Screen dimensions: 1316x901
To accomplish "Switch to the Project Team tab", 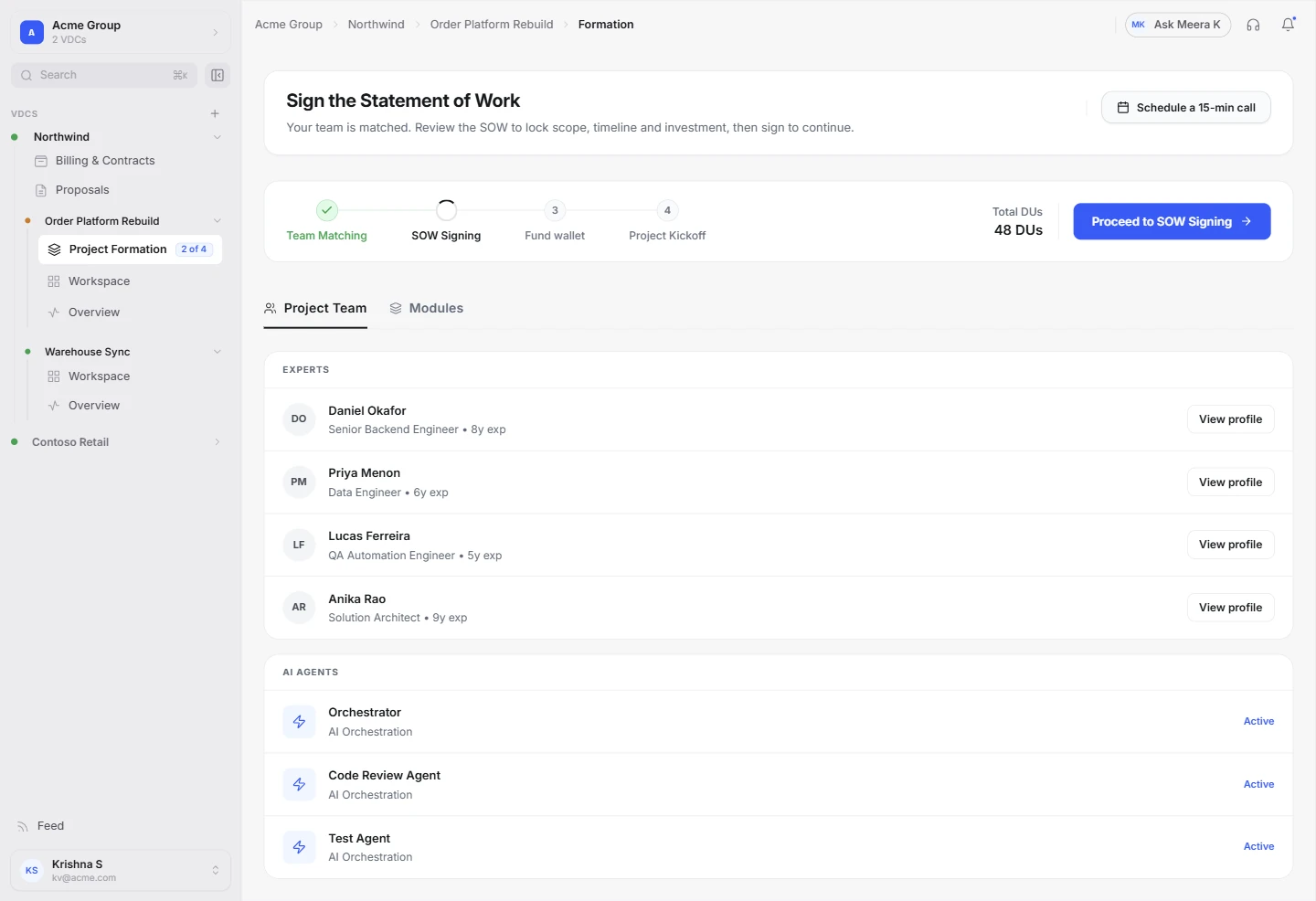I will click(315, 309).
